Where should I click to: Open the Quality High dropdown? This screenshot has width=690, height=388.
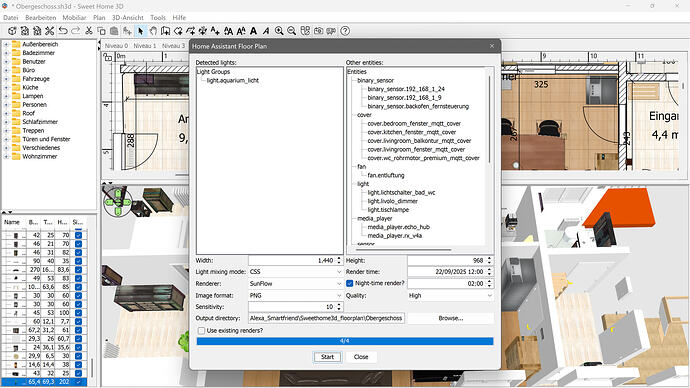(450, 296)
